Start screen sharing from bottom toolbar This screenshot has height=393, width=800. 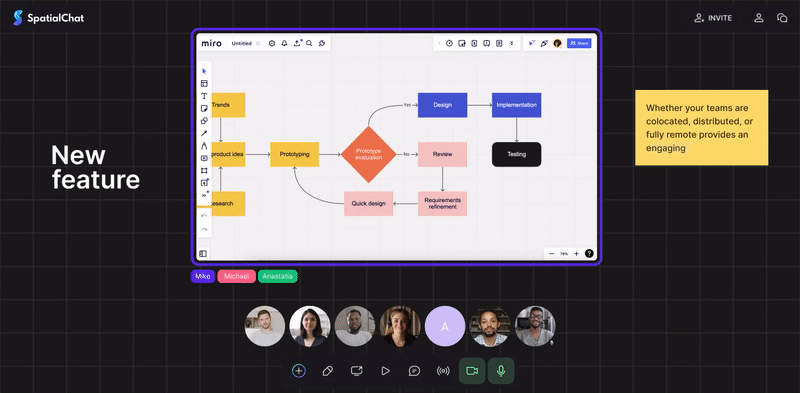356,371
